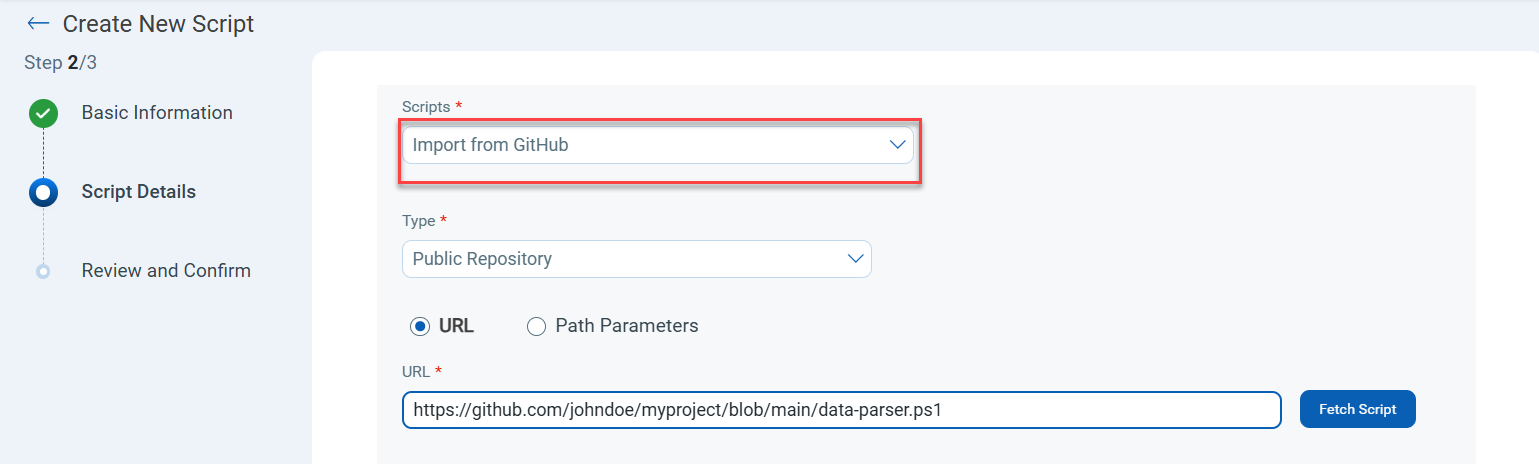Click the green checkmark for Basic Information

pos(43,113)
